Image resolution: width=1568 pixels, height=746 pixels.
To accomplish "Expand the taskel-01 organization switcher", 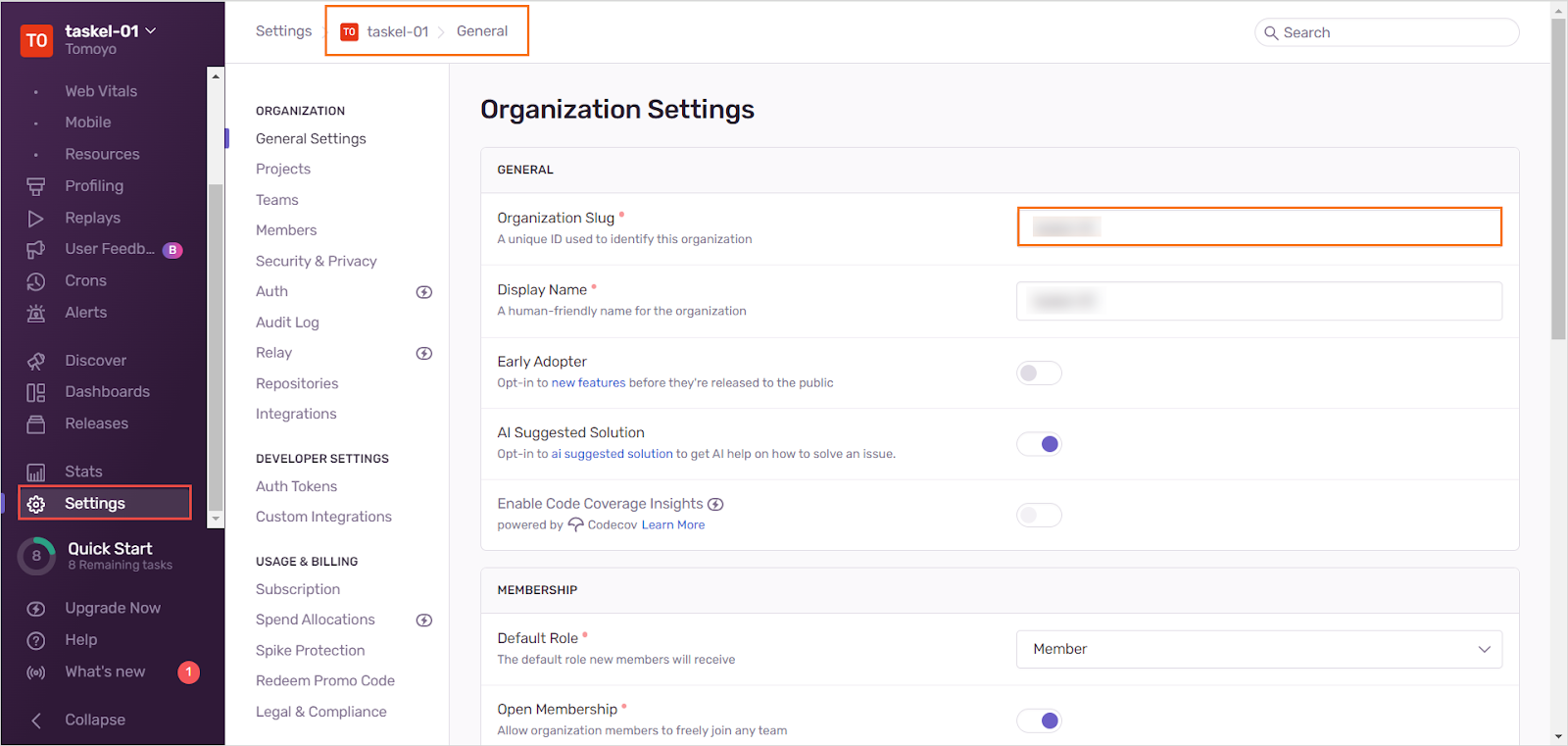I will 110,31.
